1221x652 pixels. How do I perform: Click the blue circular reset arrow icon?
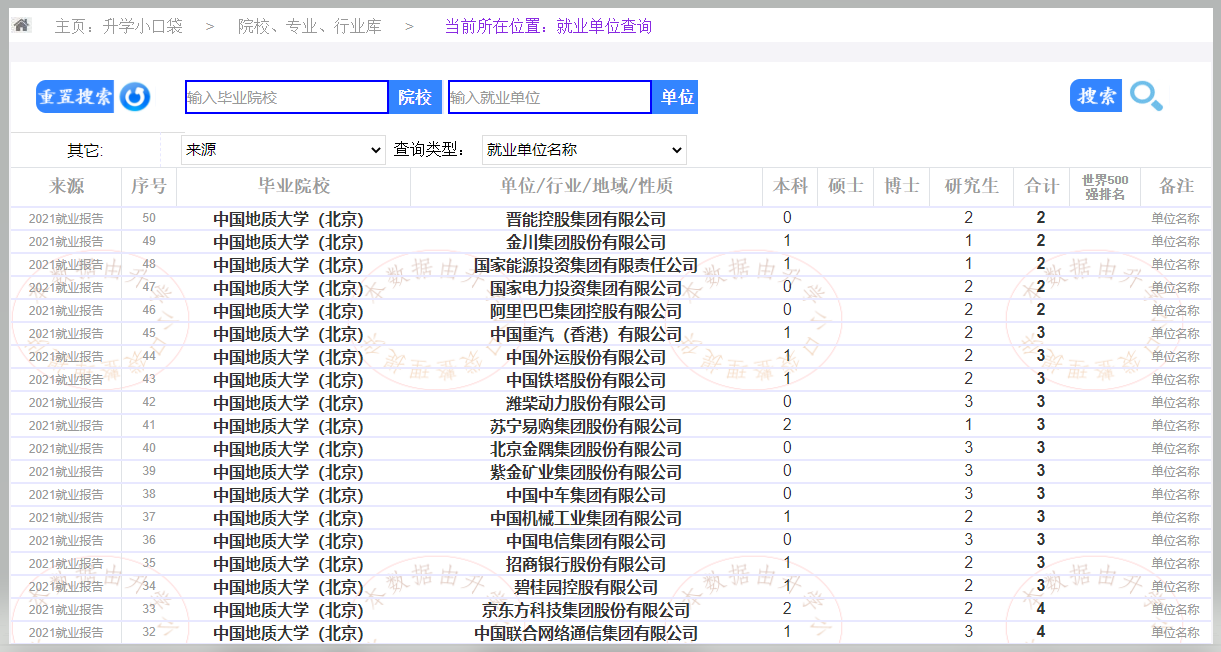tap(135, 97)
